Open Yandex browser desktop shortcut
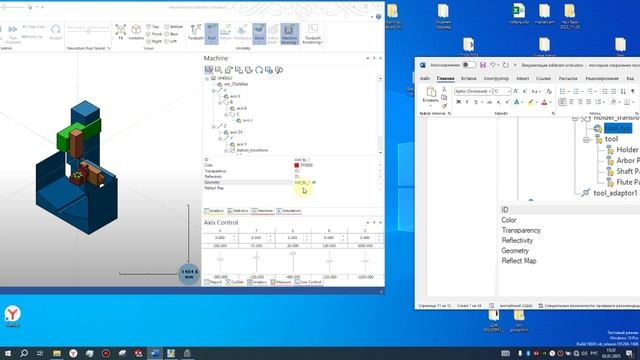The height and width of the screenshot is (360, 640). tap(12, 316)
